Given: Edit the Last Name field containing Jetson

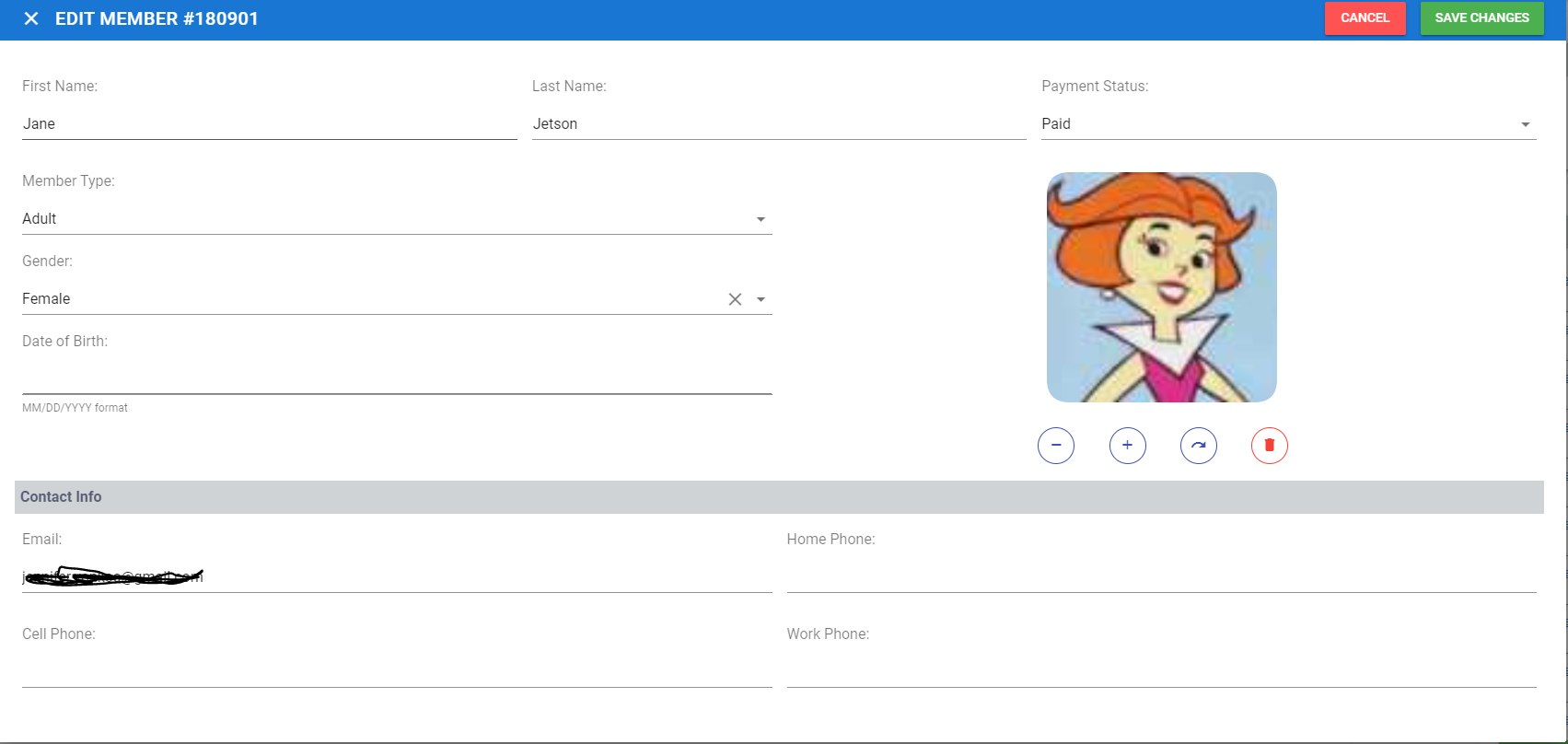Looking at the screenshot, I should (779, 123).
